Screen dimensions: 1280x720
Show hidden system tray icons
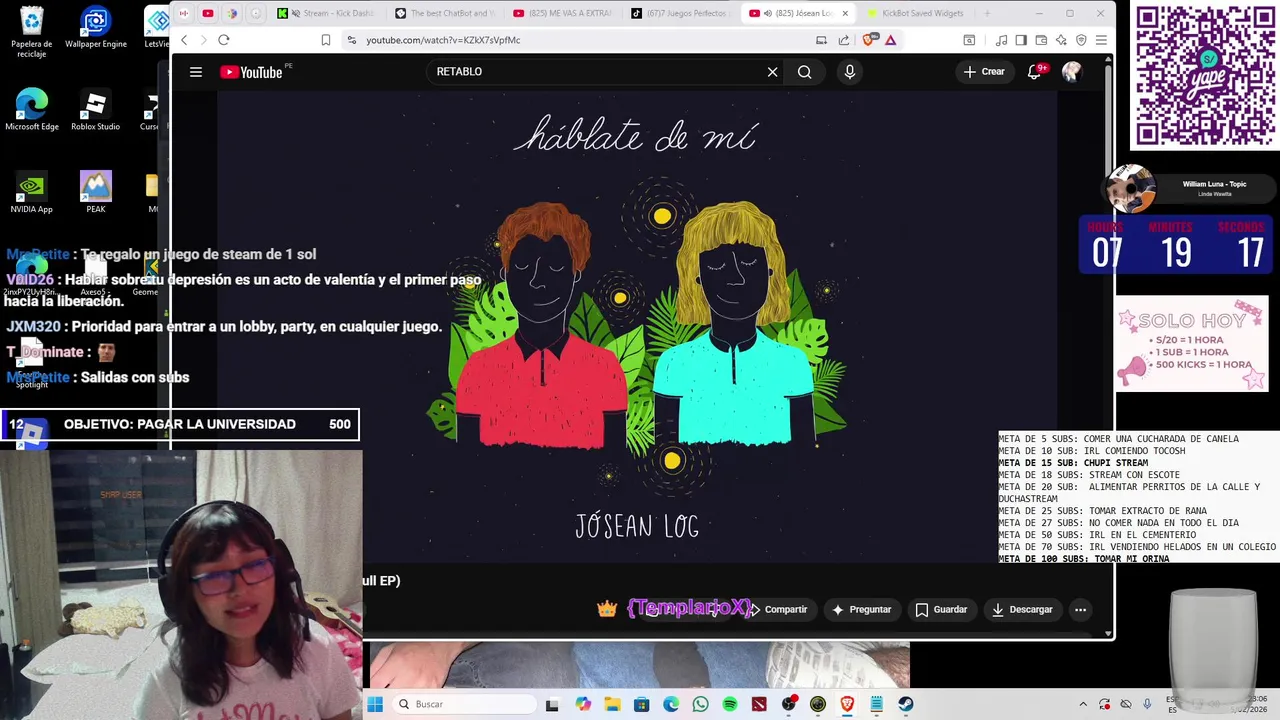[x=1083, y=704]
